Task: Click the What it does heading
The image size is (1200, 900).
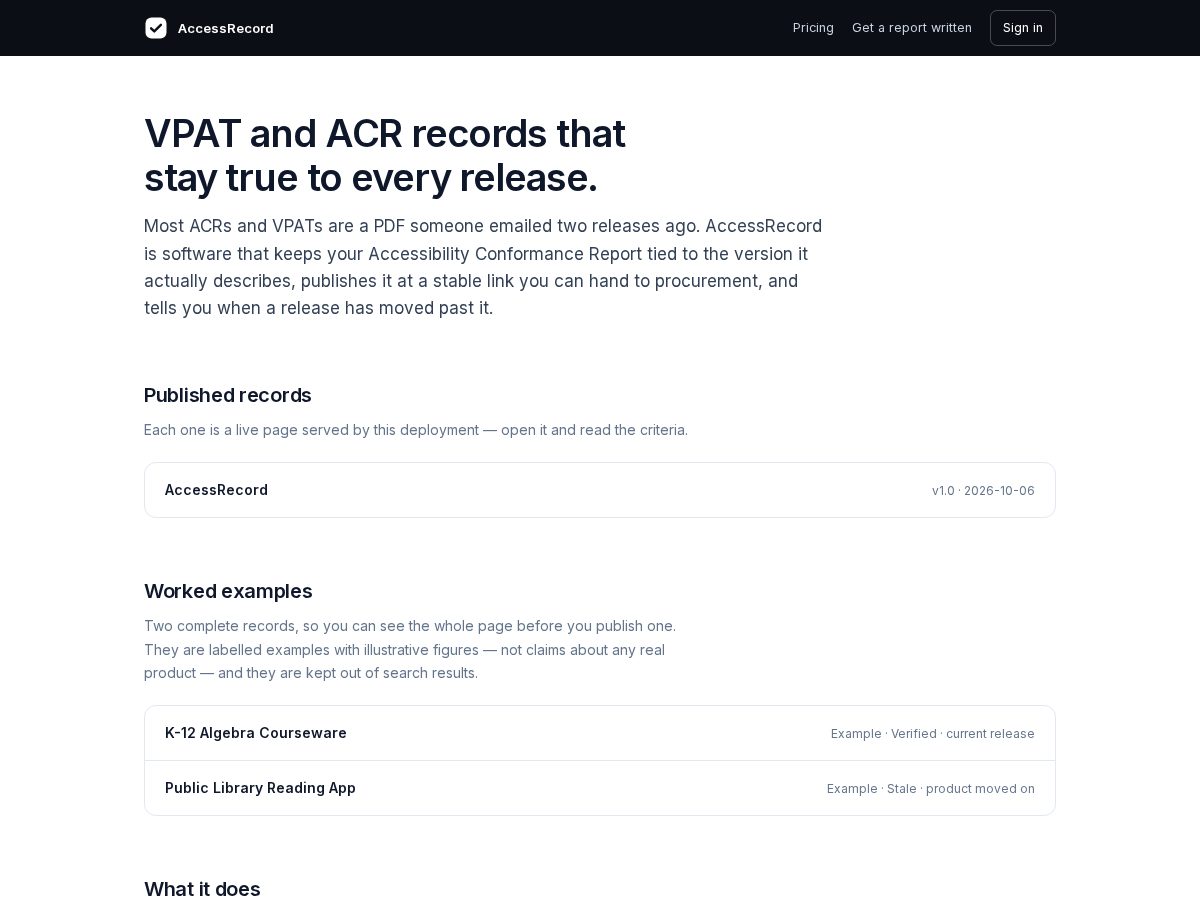Action: pos(202,889)
